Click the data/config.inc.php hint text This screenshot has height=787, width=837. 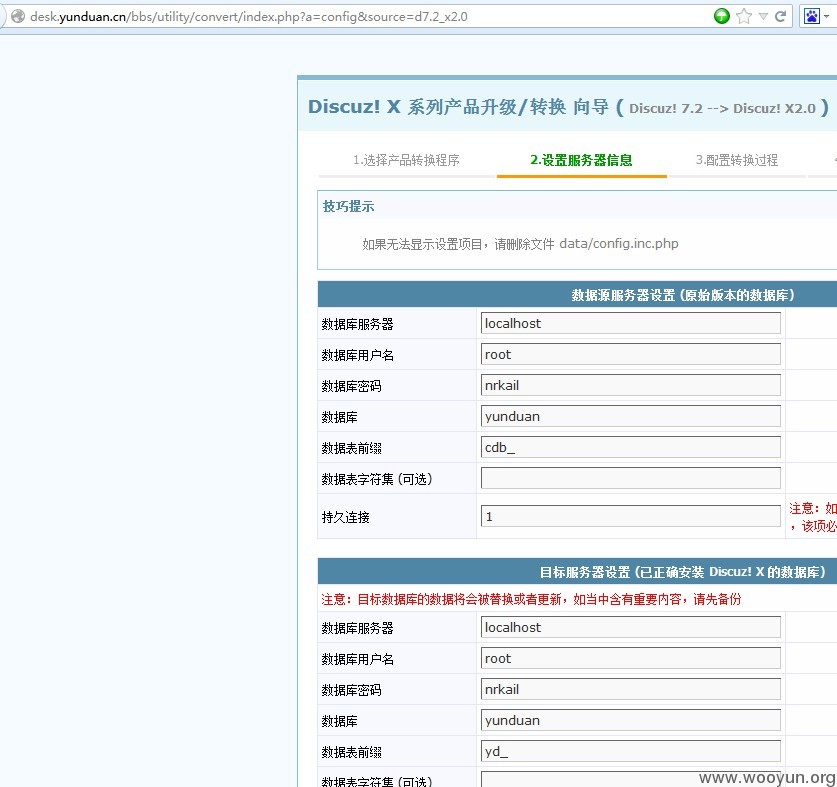click(619, 244)
